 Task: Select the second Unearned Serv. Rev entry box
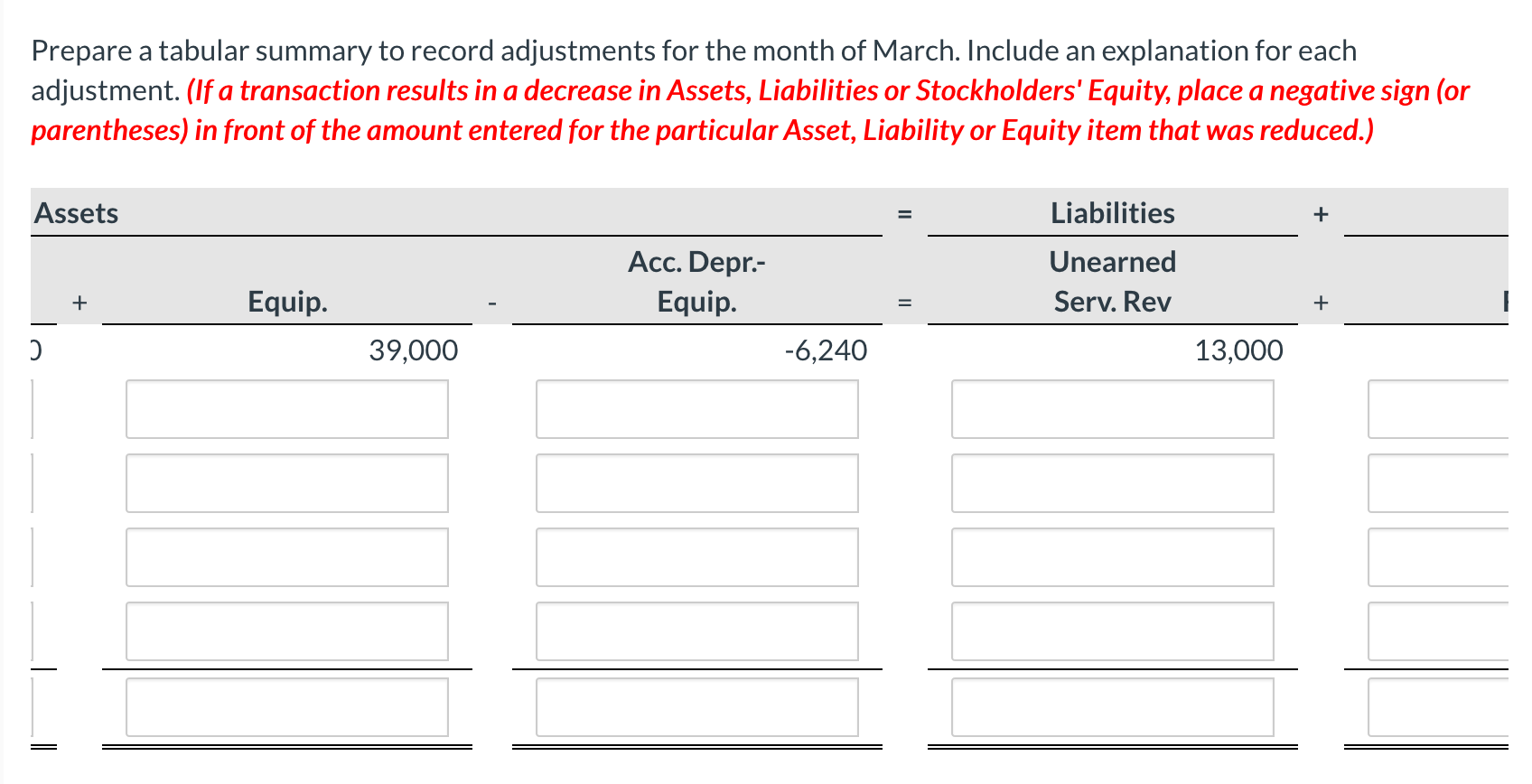click(x=1113, y=483)
